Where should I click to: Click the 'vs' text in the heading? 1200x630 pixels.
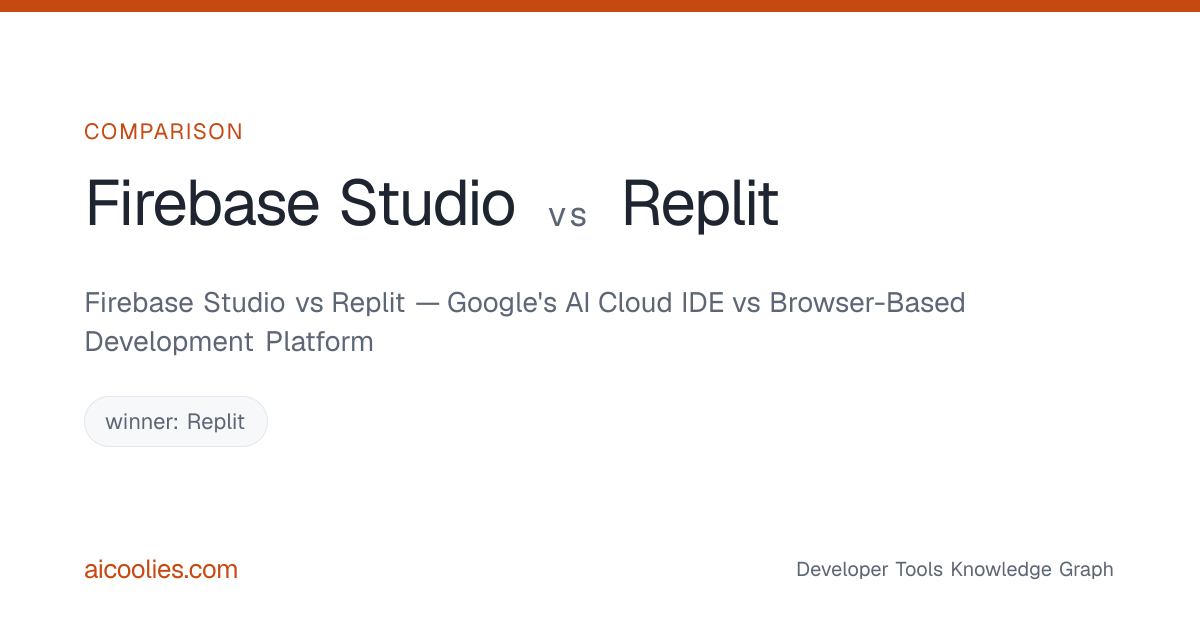pos(568,214)
